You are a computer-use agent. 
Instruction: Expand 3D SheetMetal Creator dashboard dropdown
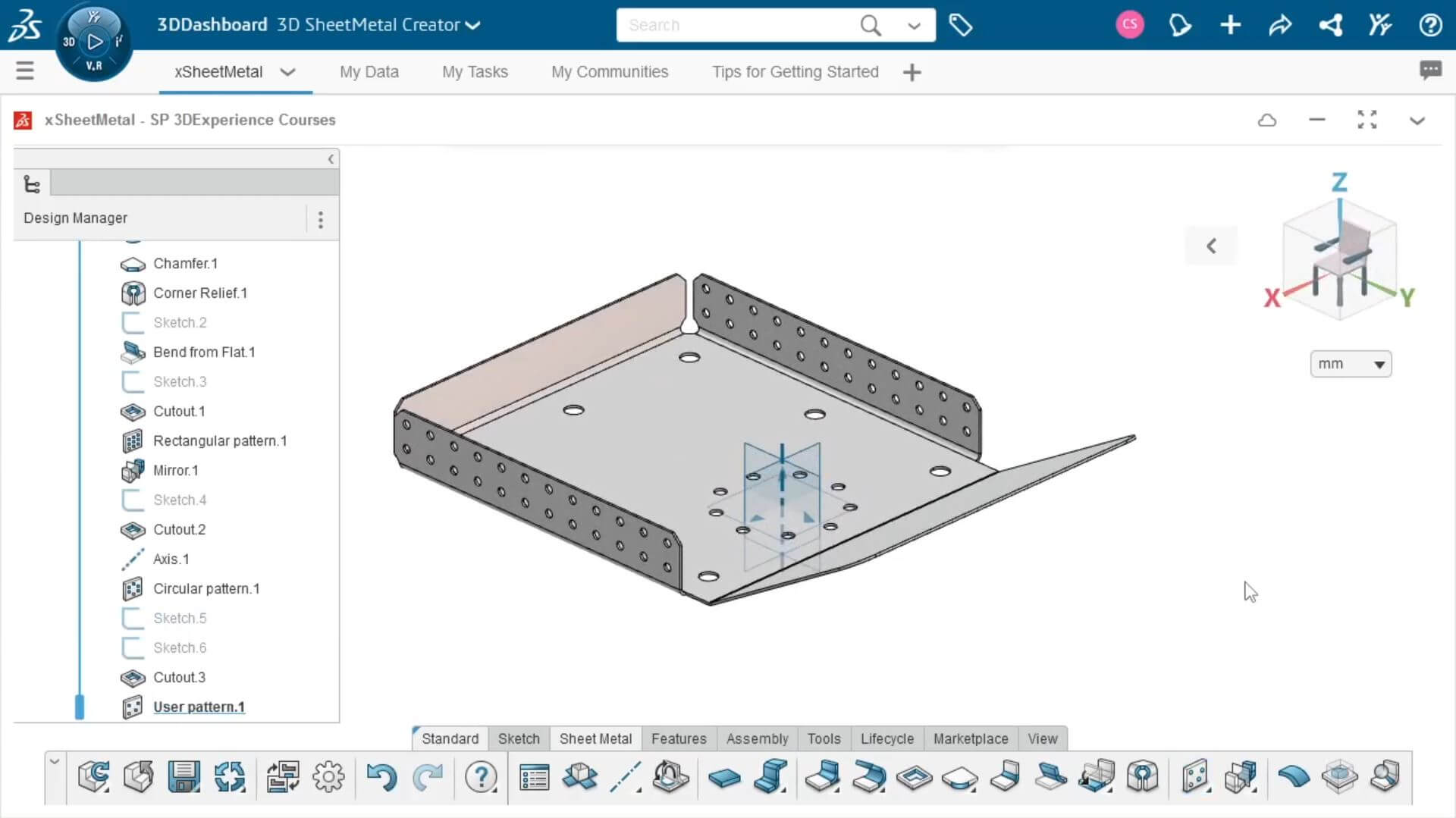[x=472, y=25]
